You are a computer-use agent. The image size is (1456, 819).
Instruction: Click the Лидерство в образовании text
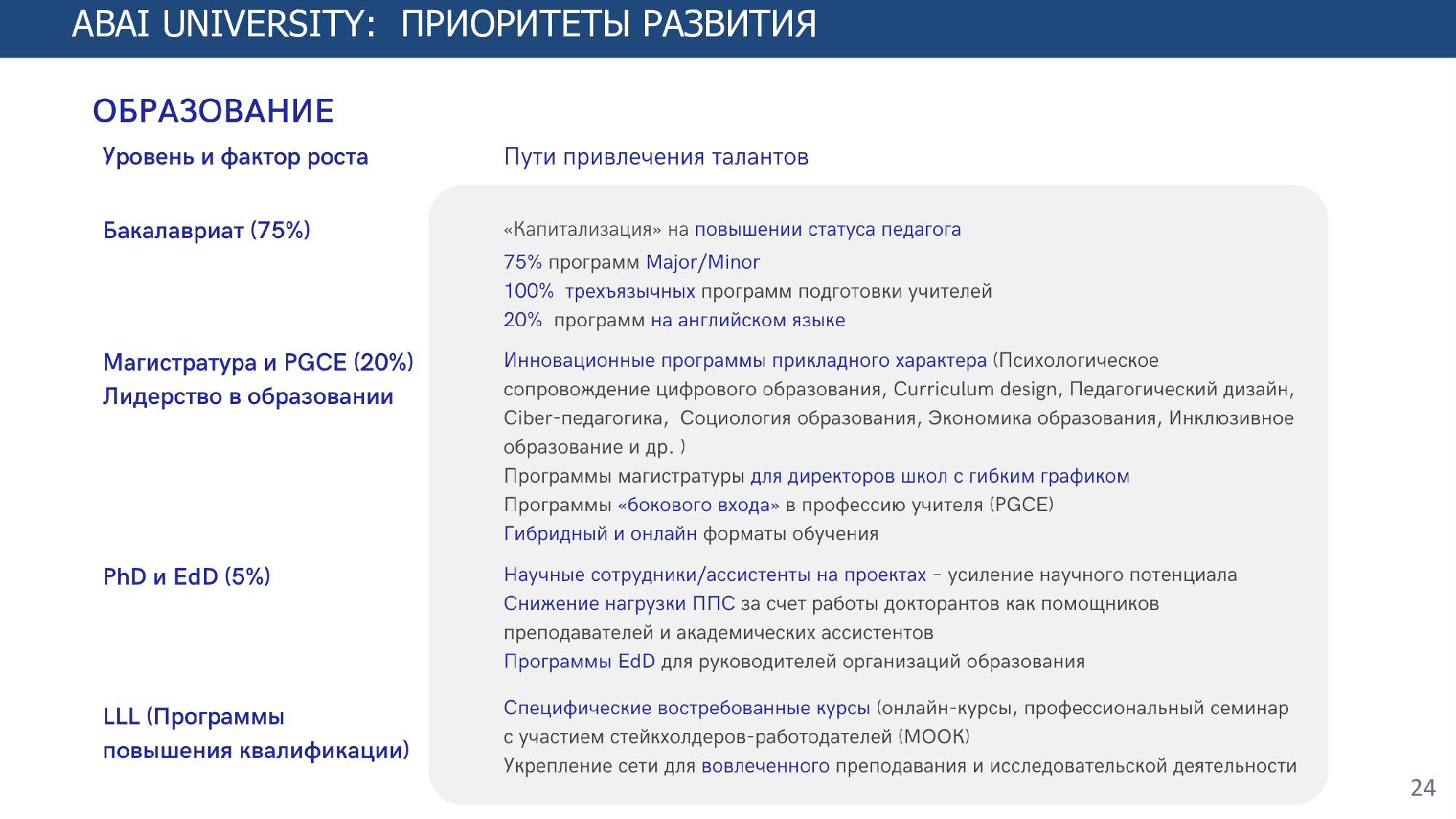click(x=248, y=397)
